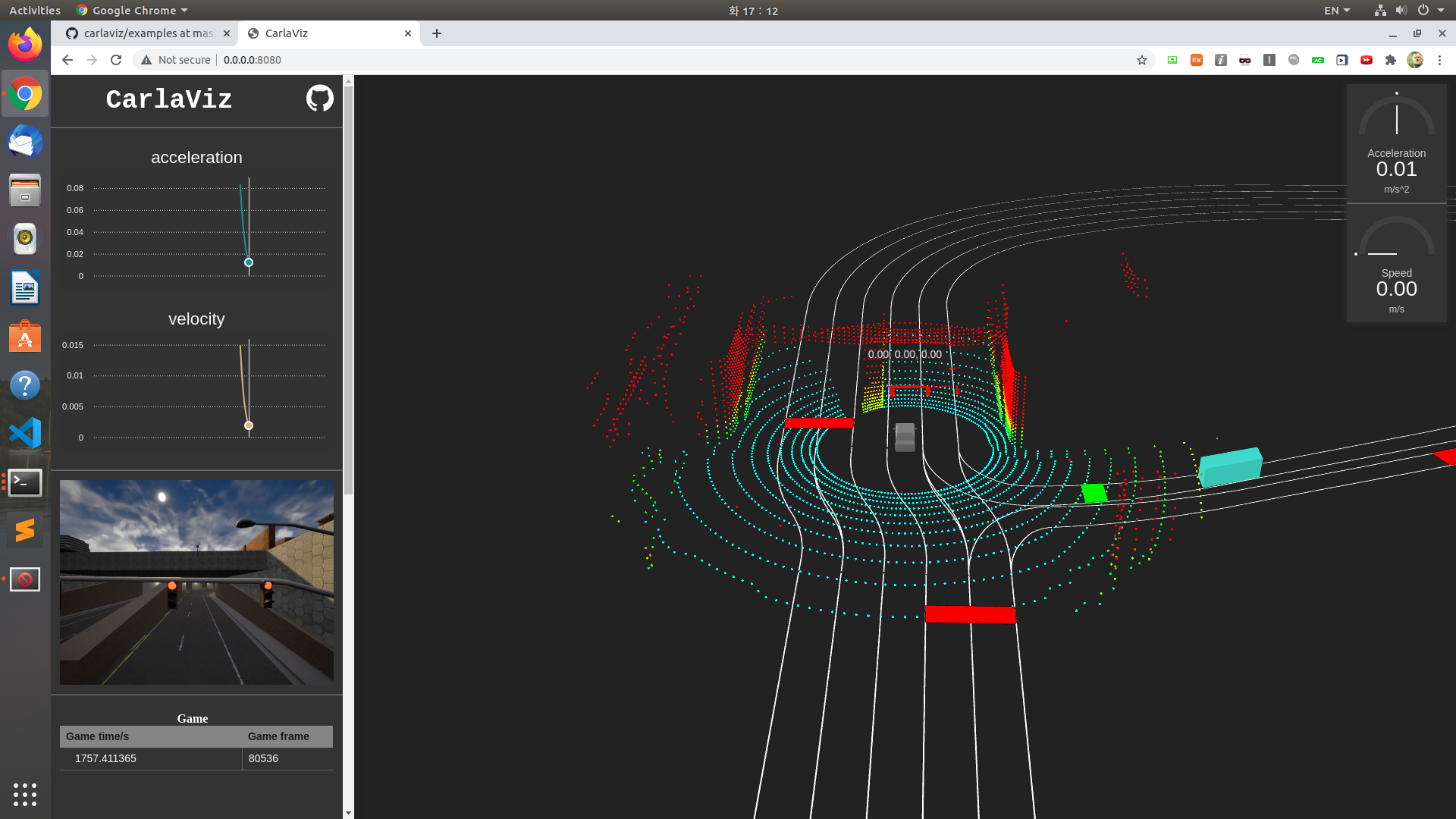Click the red YouTube-style extension icon
Screen dimensions: 1456x819
click(1367, 60)
